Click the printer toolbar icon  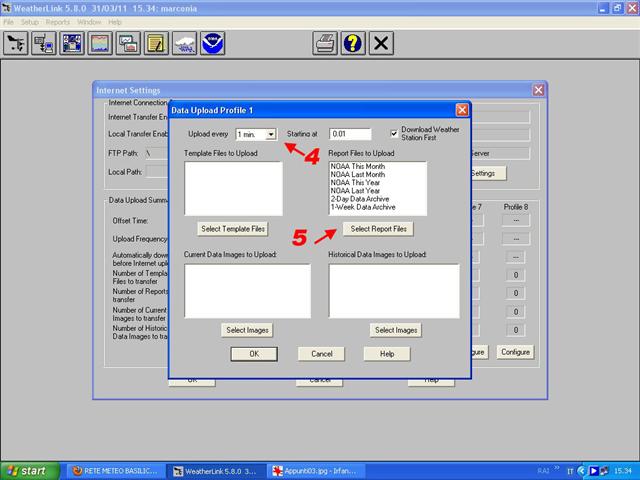325,43
